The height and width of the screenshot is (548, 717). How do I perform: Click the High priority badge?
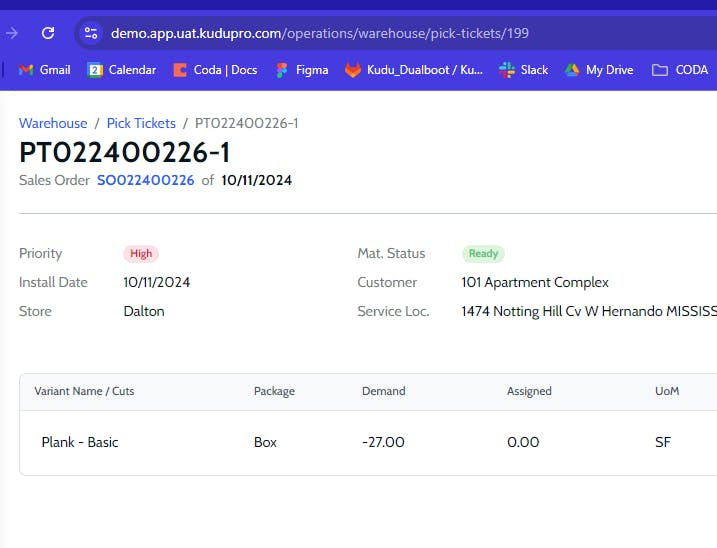point(141,253)
